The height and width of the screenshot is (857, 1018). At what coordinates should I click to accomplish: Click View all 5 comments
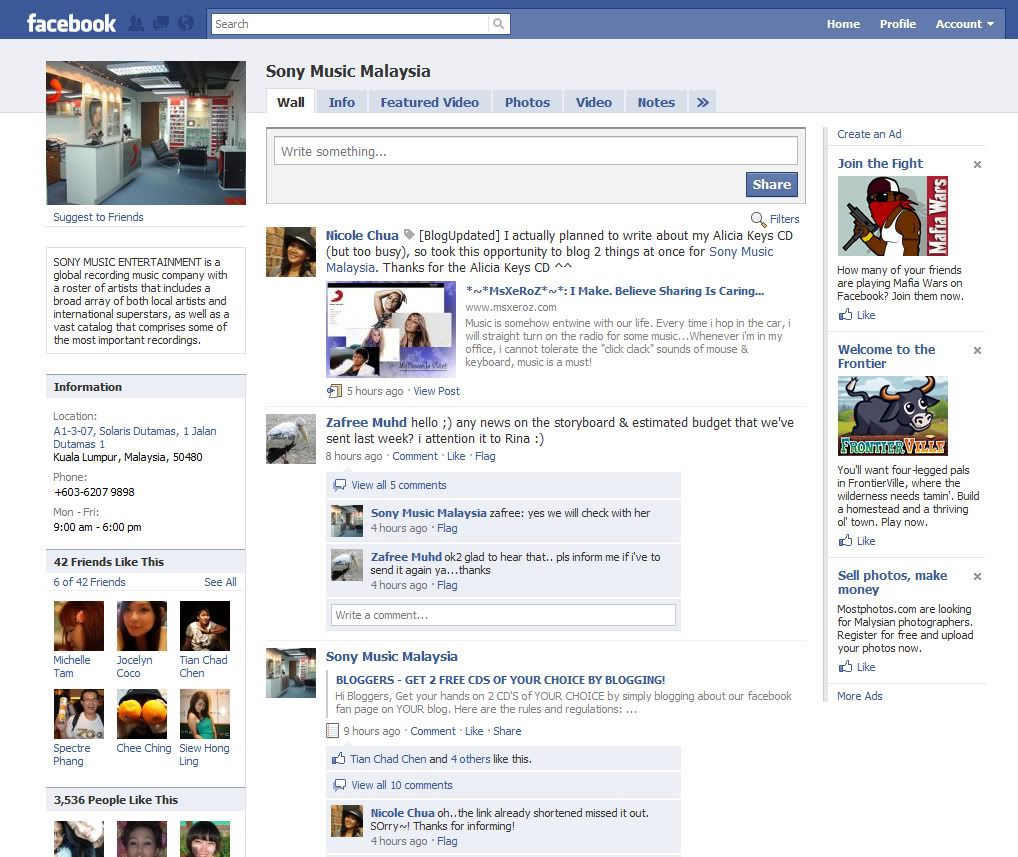tap(399, 485)
